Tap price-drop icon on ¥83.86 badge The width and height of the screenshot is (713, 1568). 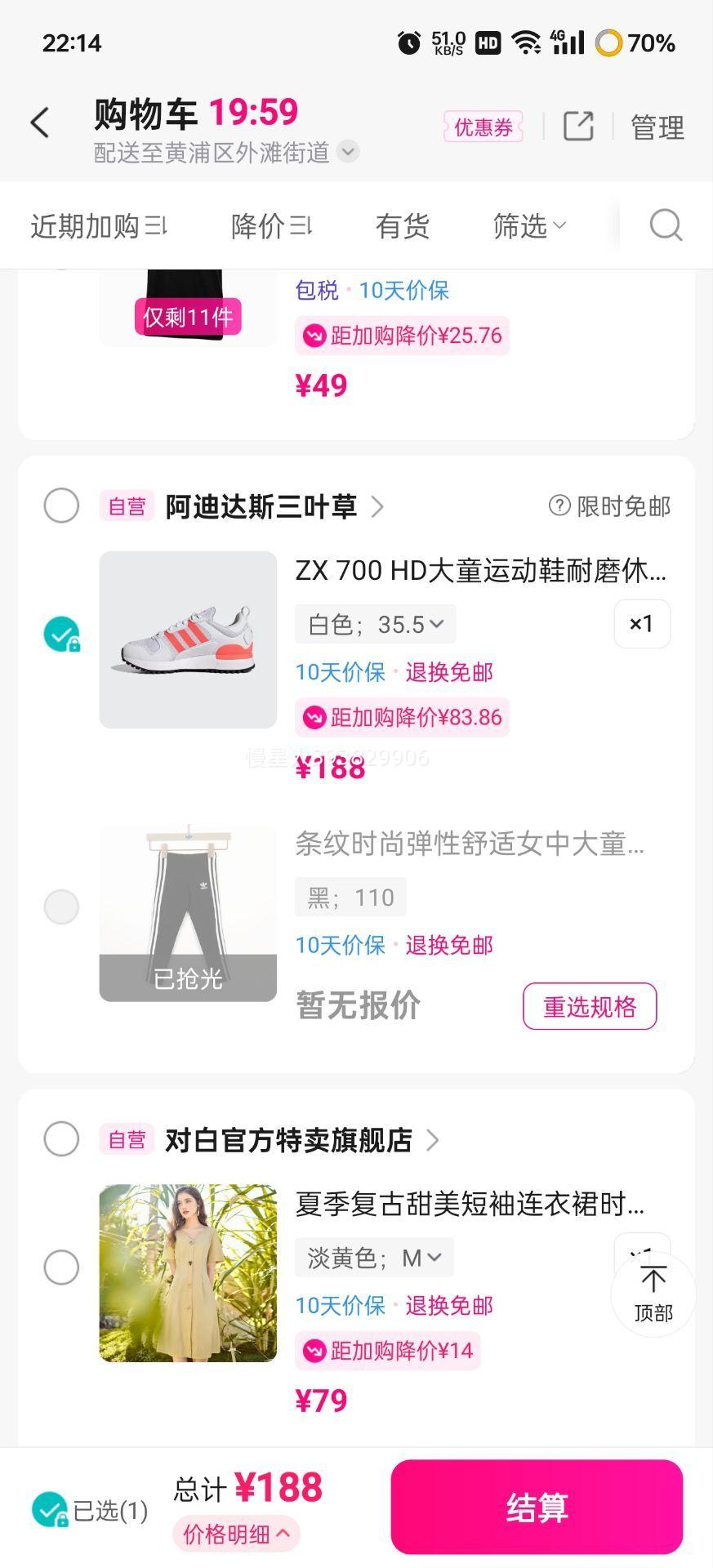pyautogui.click(x=314, y=718)
